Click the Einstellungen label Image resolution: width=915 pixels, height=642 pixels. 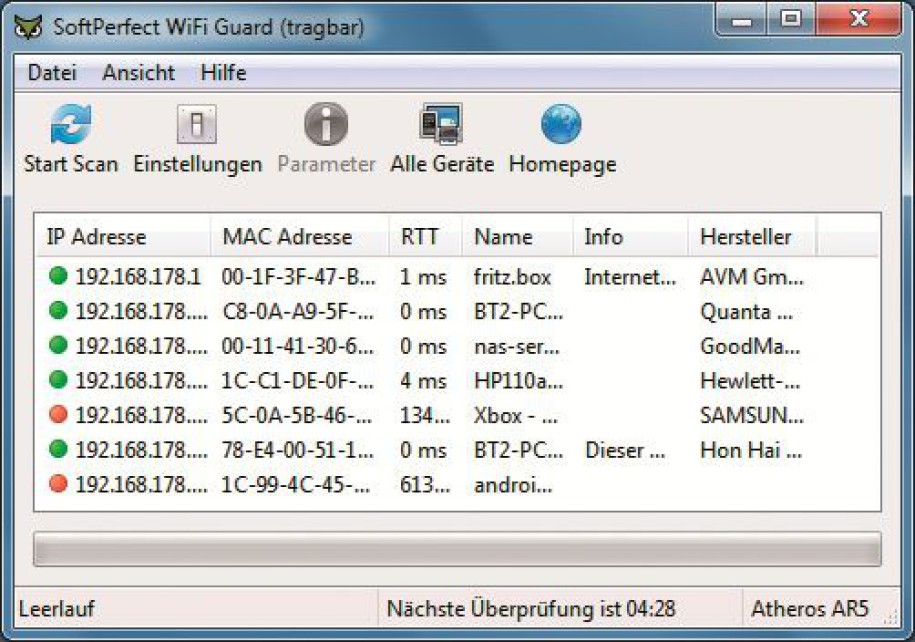(197, 165)
